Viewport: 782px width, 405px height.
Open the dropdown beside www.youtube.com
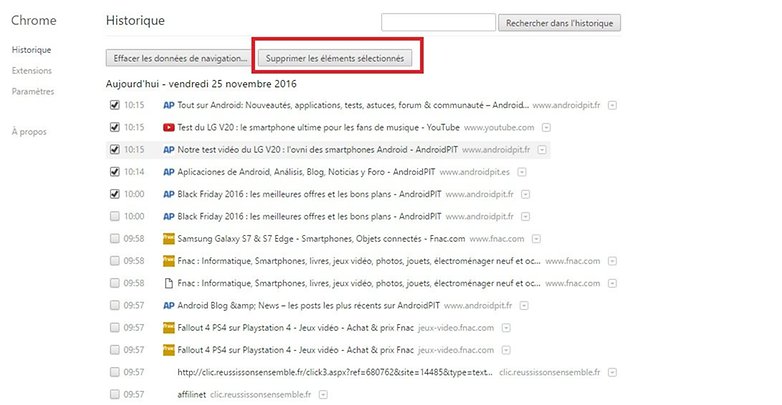point(546,128)
